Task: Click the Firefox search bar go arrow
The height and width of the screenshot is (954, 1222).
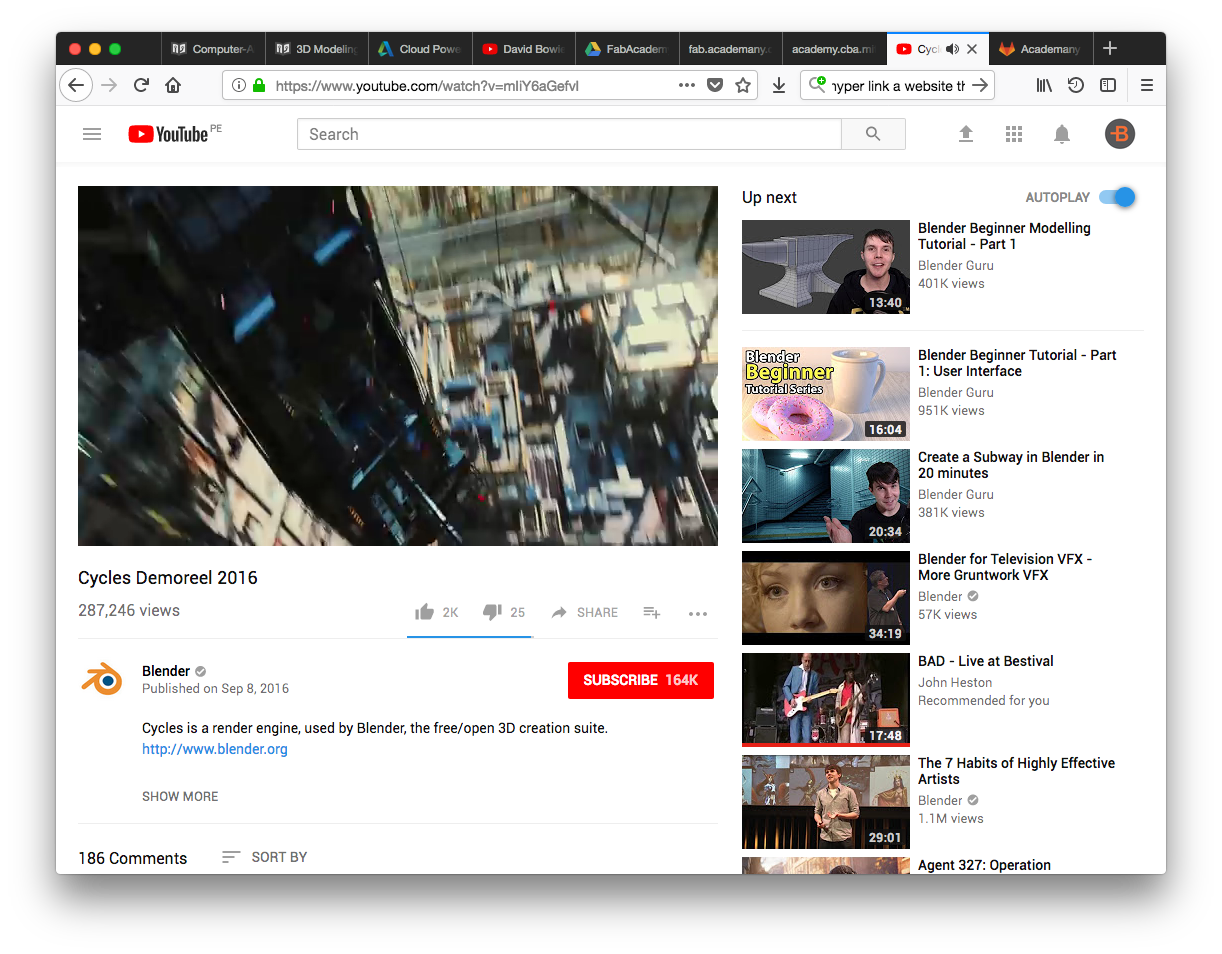Action: [980, 85]
